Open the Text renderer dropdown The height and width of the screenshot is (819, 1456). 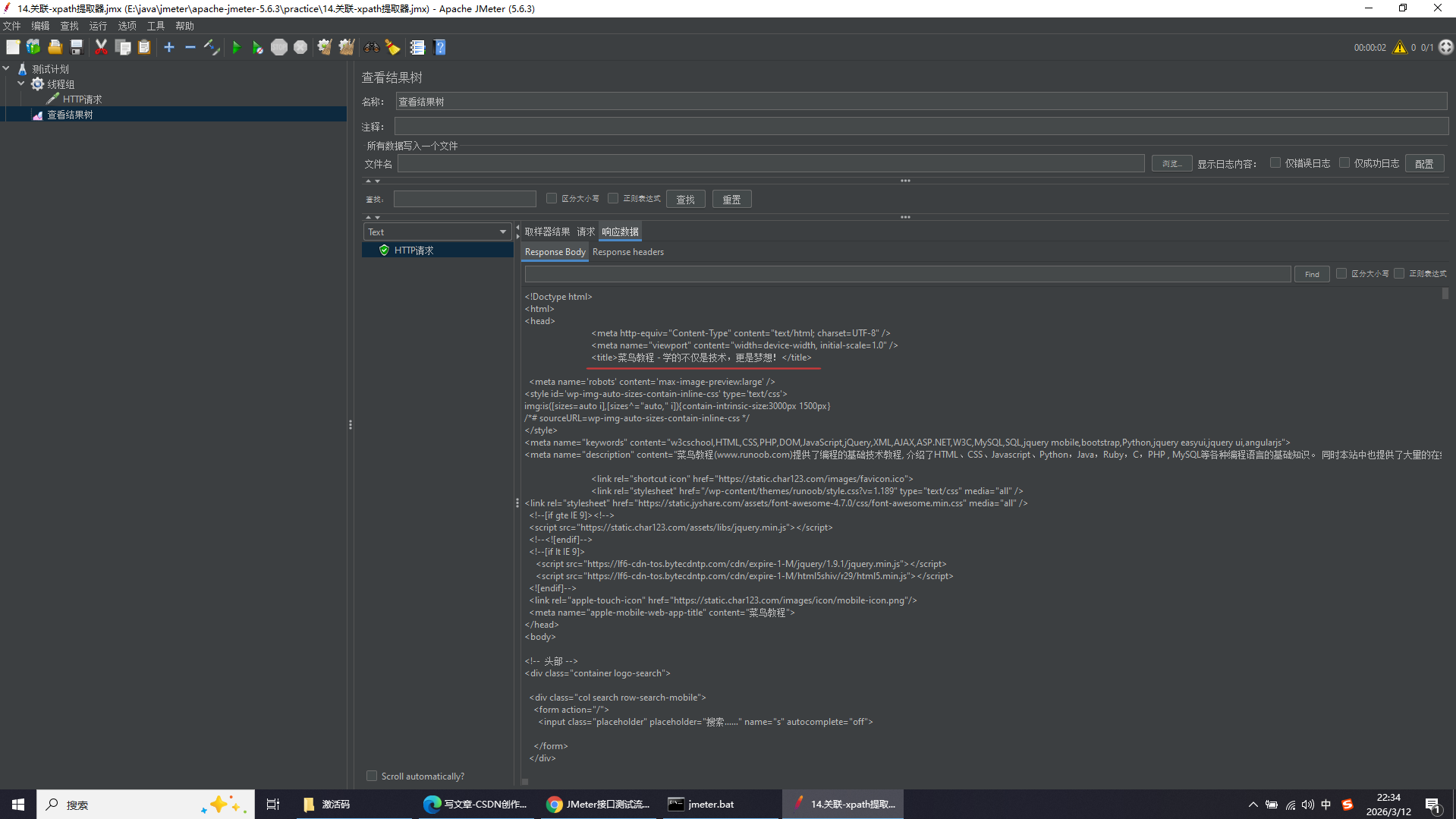click(x=437, y=232)
